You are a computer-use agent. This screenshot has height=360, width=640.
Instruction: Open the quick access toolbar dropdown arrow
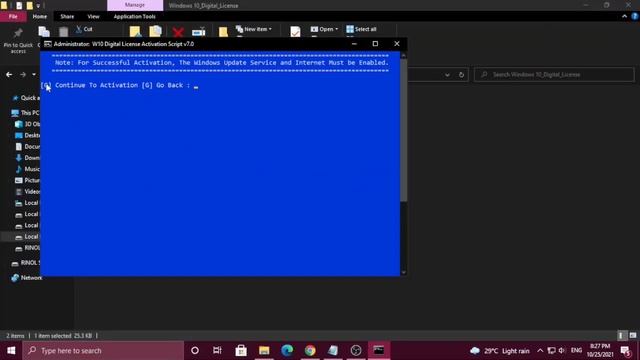point(38,6)
